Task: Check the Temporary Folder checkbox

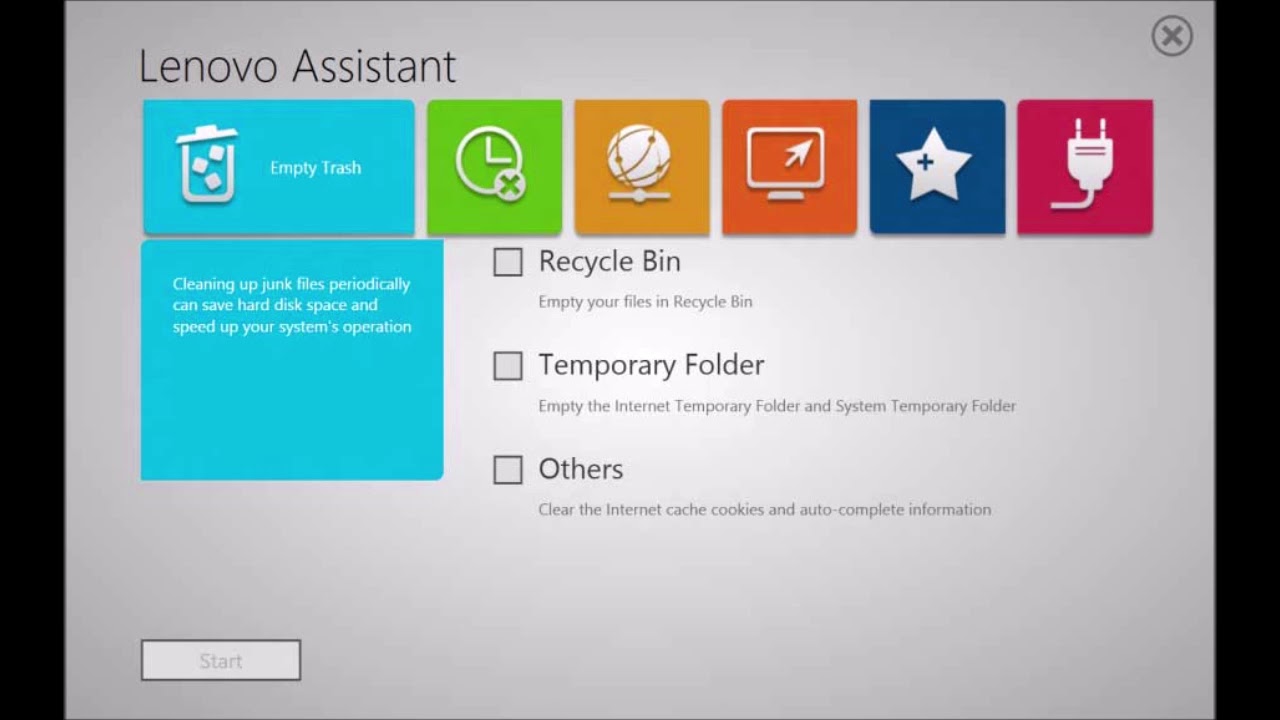Action: coord(508,366)
